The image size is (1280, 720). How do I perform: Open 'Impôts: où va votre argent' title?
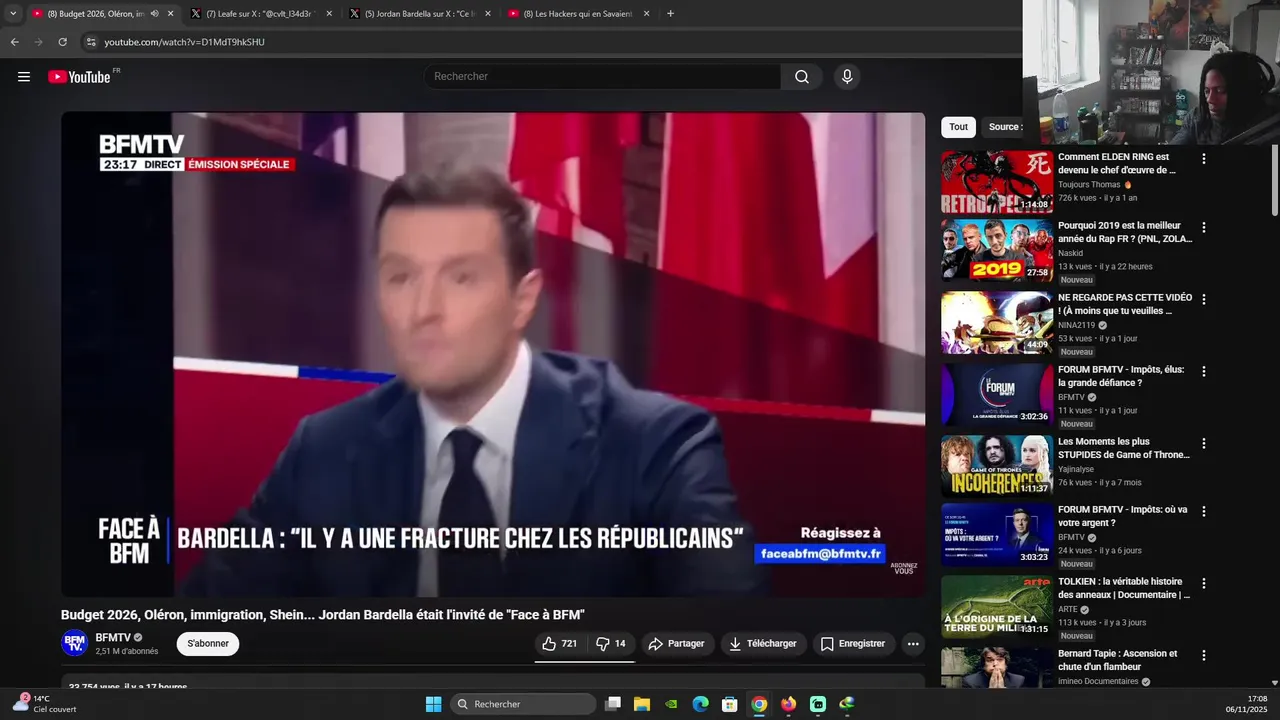[x=1123, y=516]
